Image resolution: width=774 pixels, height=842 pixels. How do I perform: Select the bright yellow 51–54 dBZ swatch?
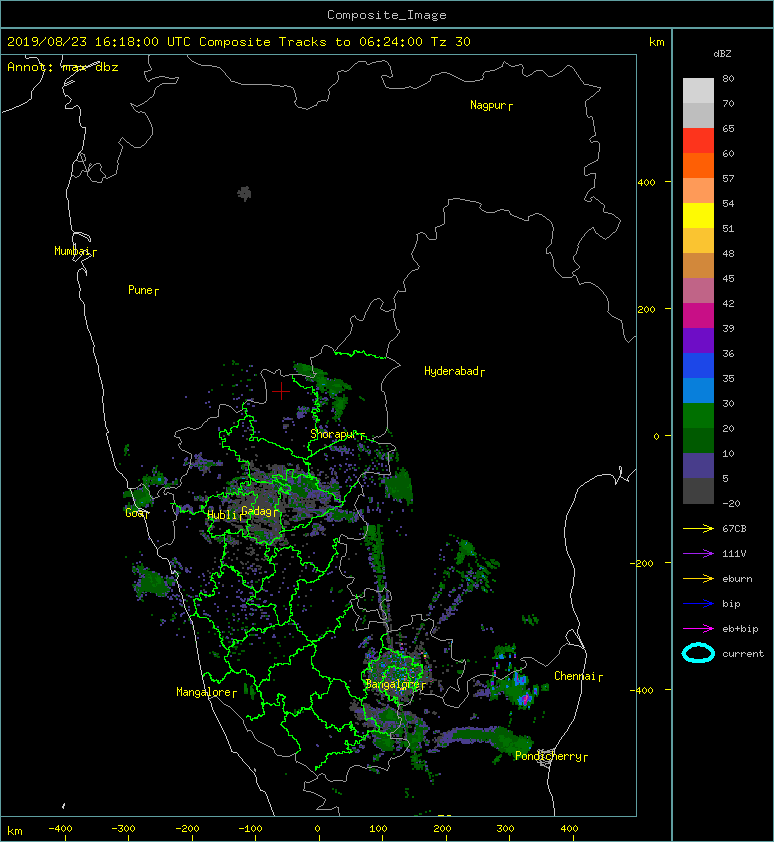(x=698, y=216)
